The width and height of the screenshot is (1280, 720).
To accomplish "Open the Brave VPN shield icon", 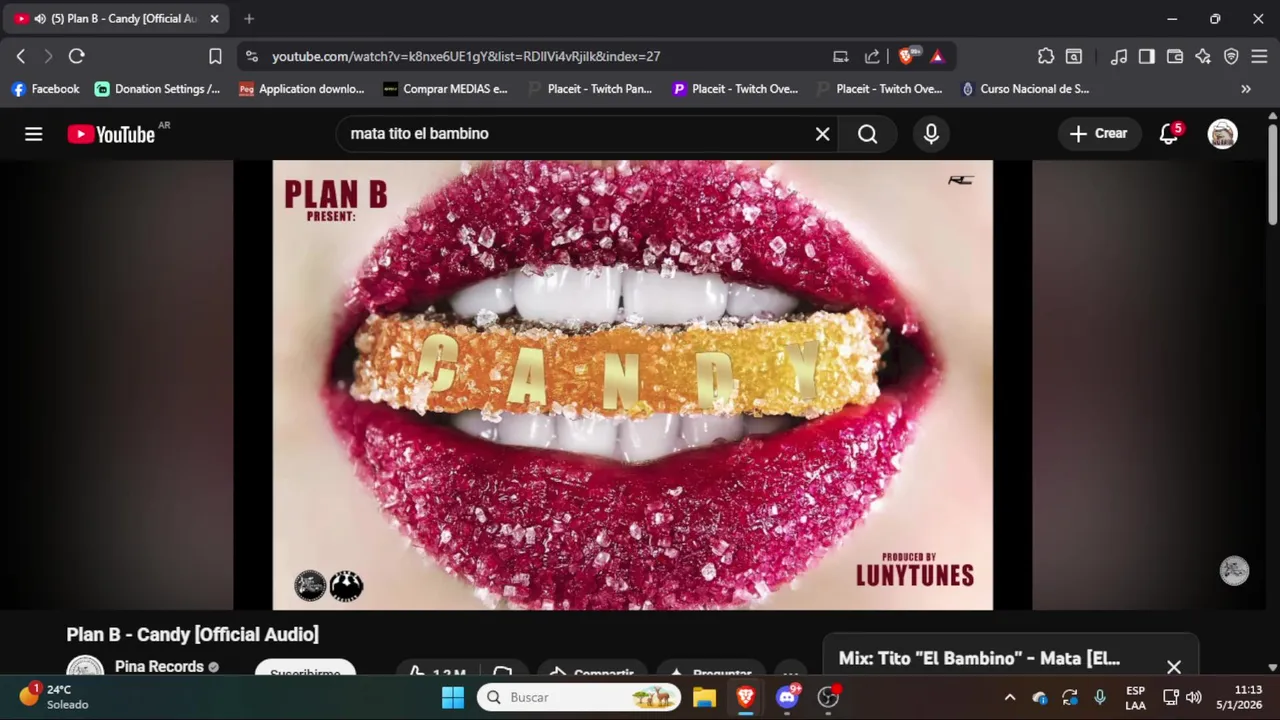I will click(1231, 57).
